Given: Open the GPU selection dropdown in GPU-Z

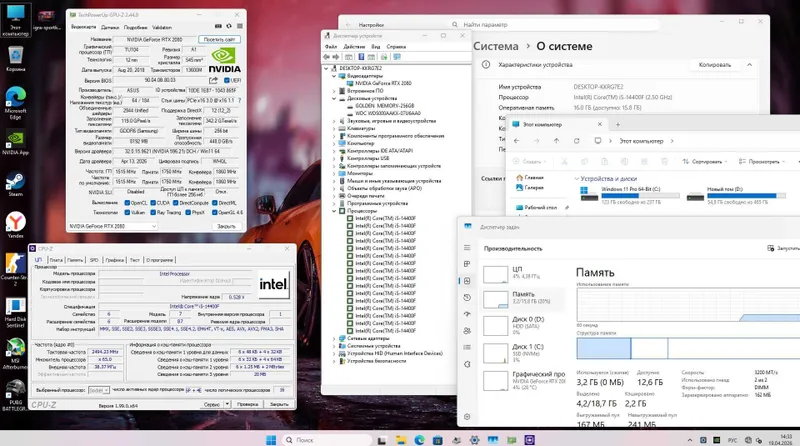Looking at the screenshot, I should 113,226.
